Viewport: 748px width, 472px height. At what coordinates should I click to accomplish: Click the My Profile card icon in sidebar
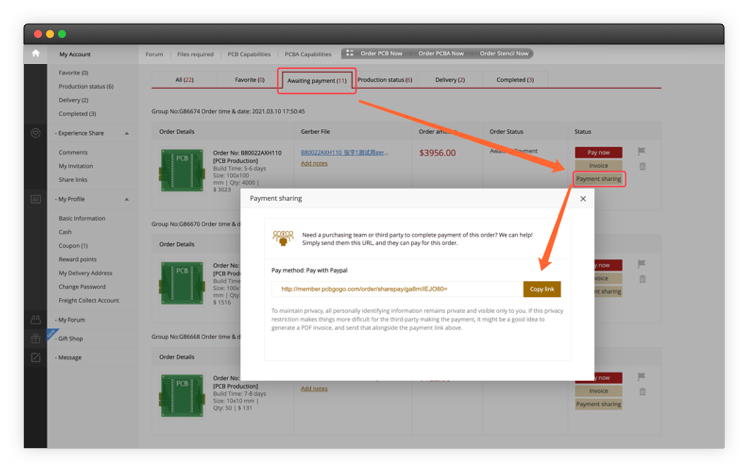click(35, 199)
